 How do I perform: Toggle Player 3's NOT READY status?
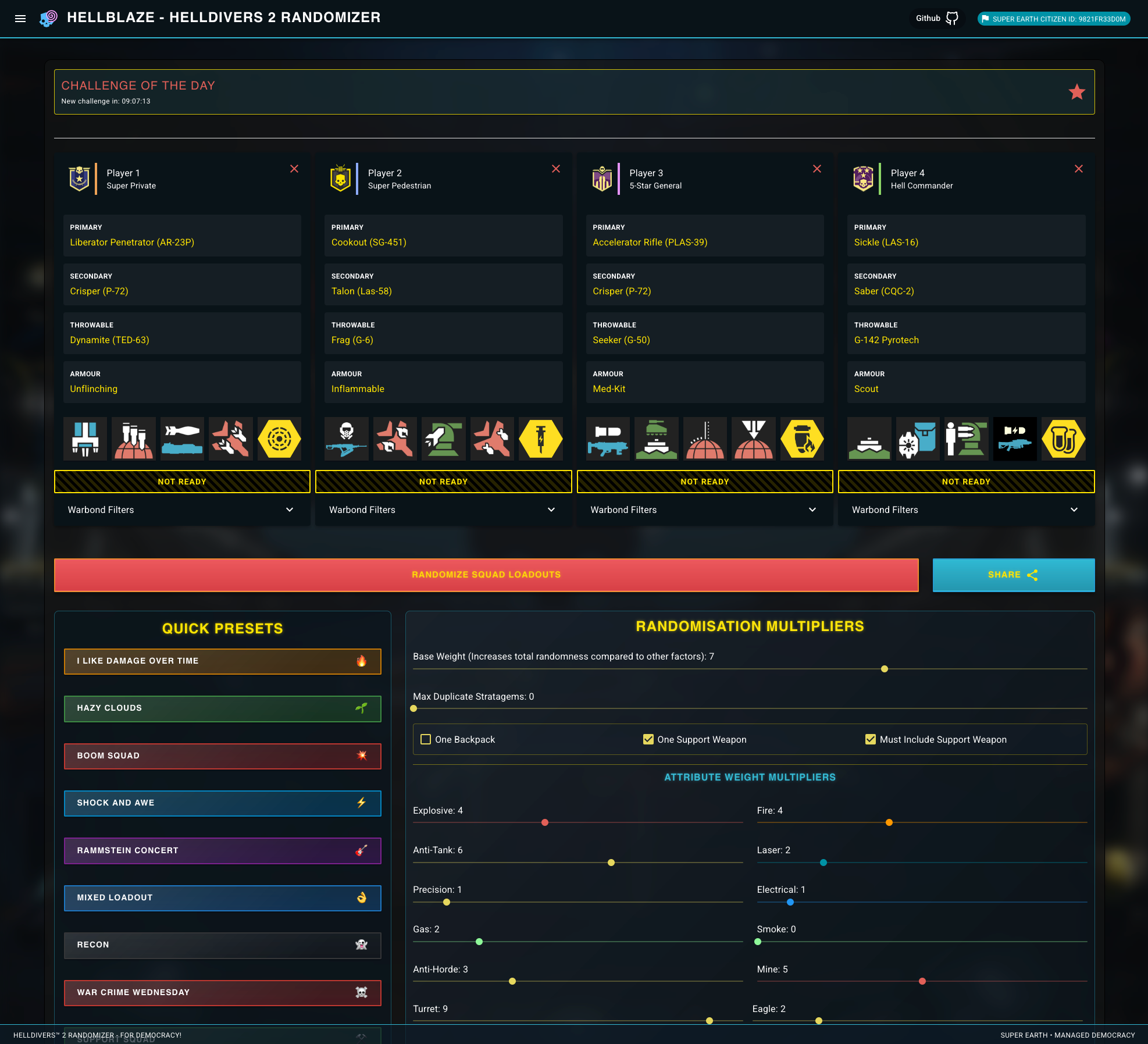[705, 482]
